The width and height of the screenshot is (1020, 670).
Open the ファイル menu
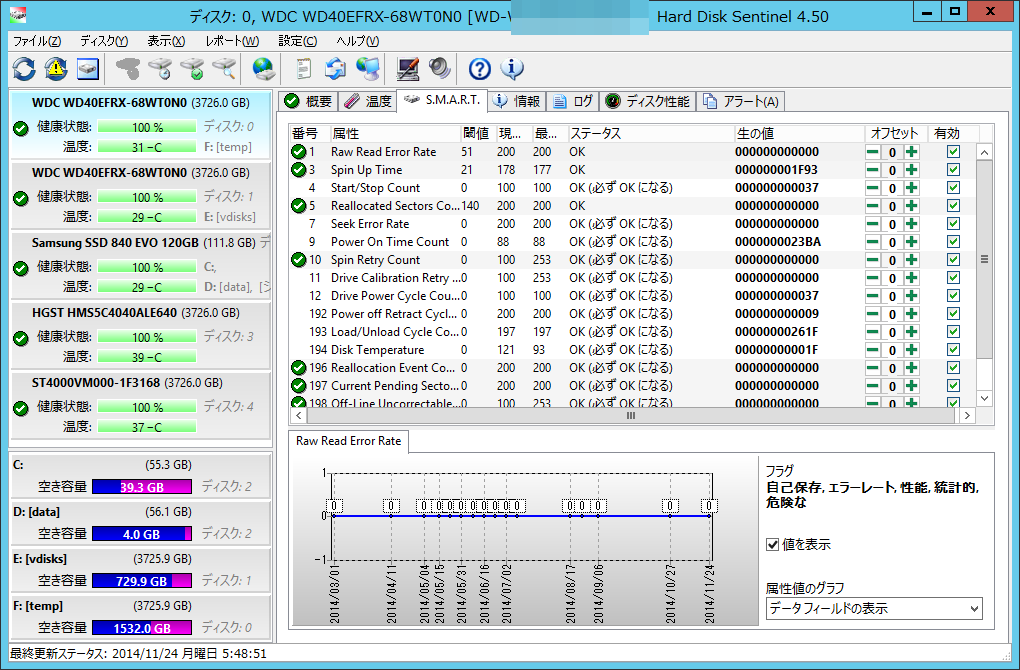click(x=37, y=41)
